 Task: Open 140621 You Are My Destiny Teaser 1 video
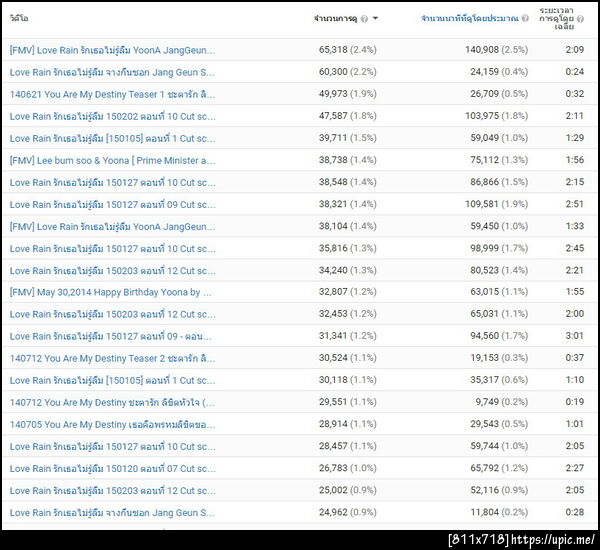[112, 94]
